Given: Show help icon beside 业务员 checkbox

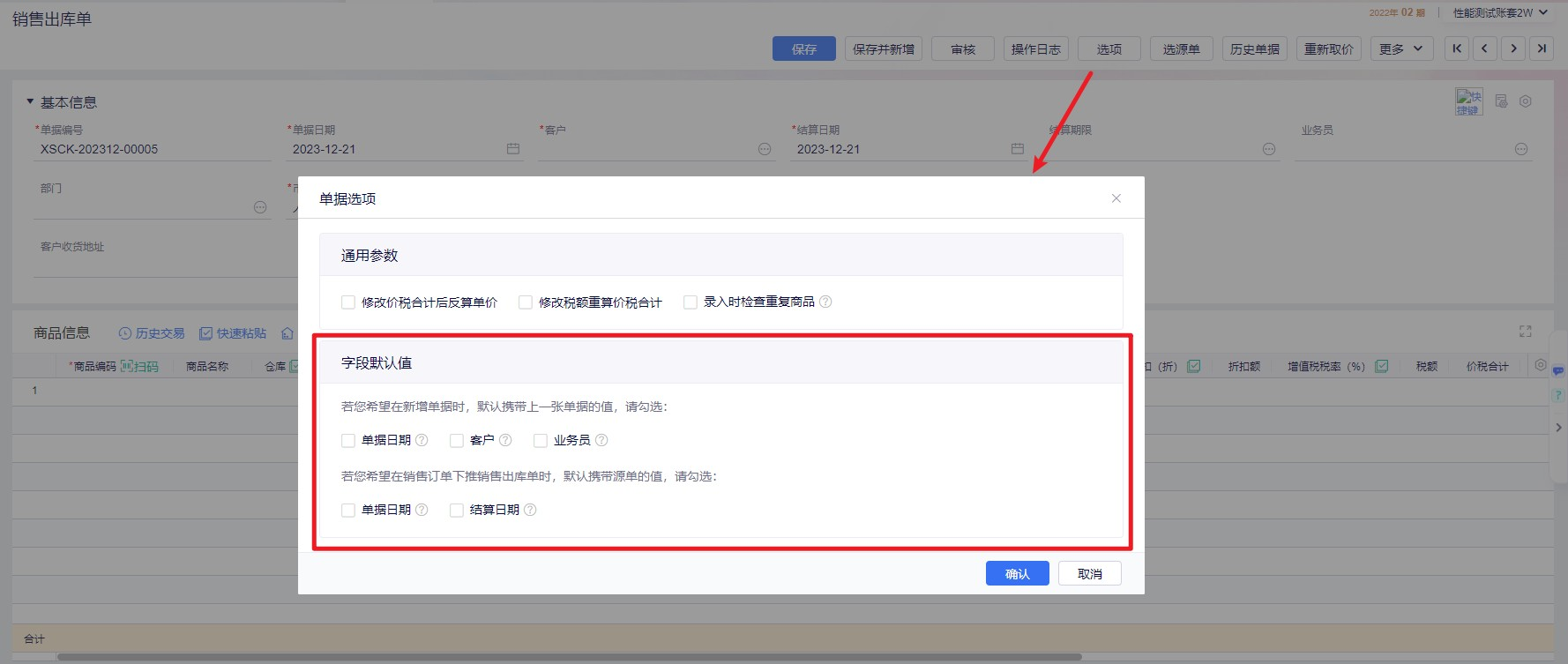Looking at the screenshot, I should coord(601,440).
